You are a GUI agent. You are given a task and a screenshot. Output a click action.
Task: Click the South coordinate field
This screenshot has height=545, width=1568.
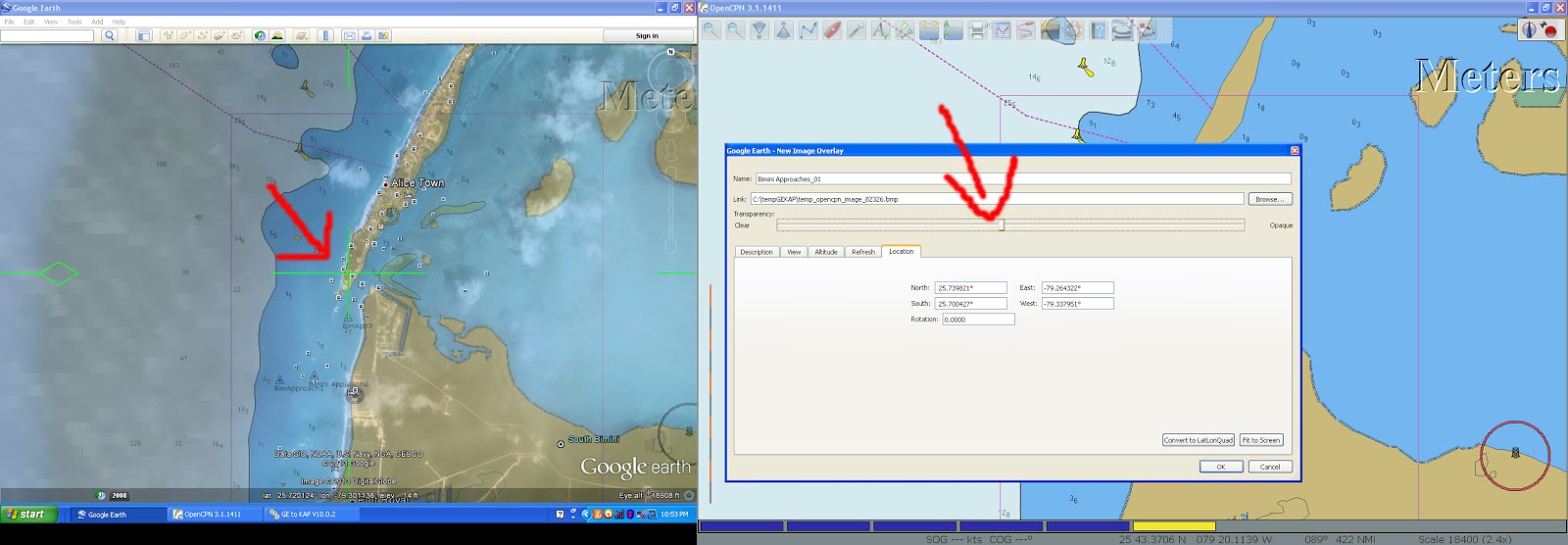(970, 304)
